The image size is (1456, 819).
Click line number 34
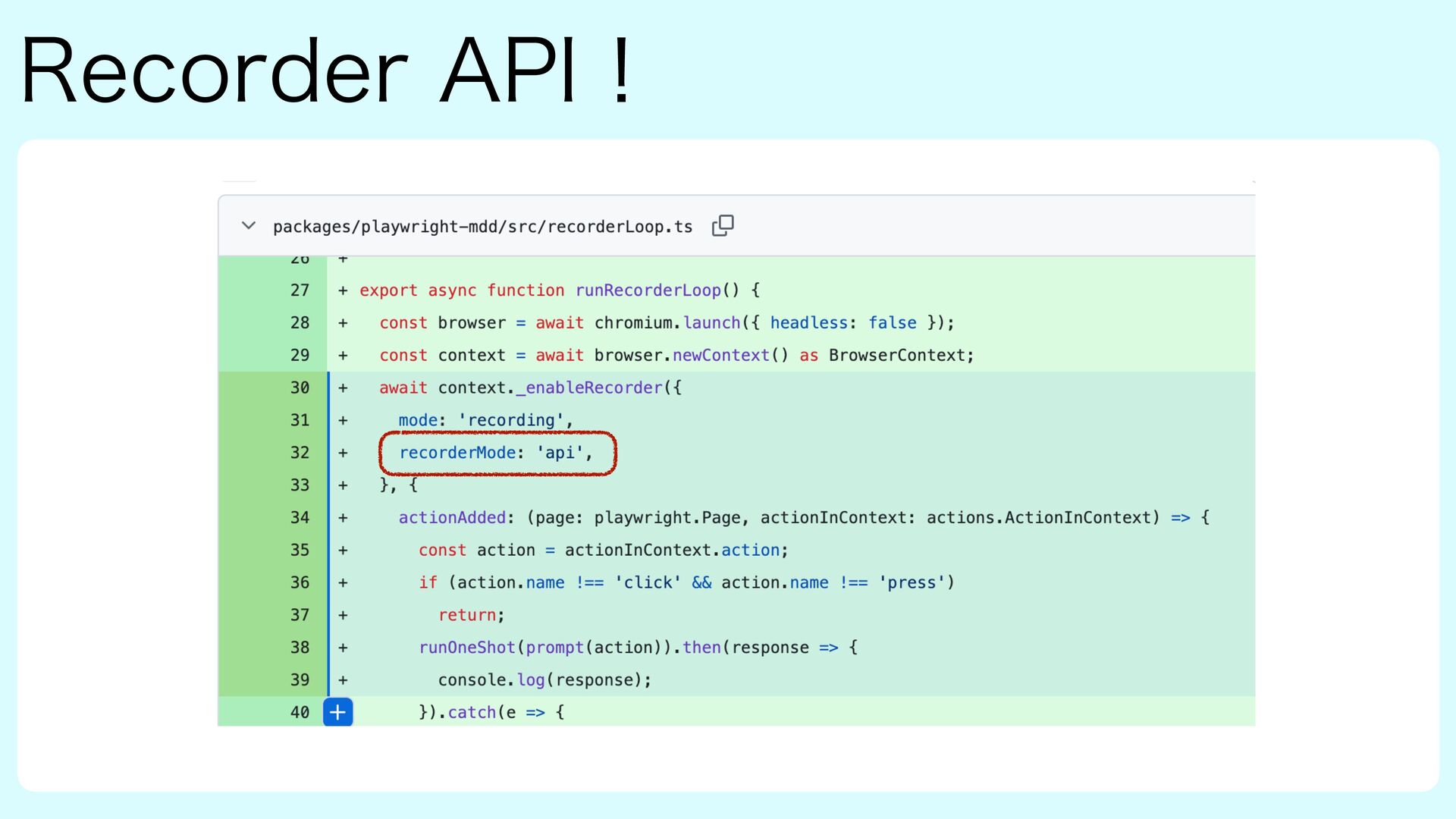(x=300, y=518)
